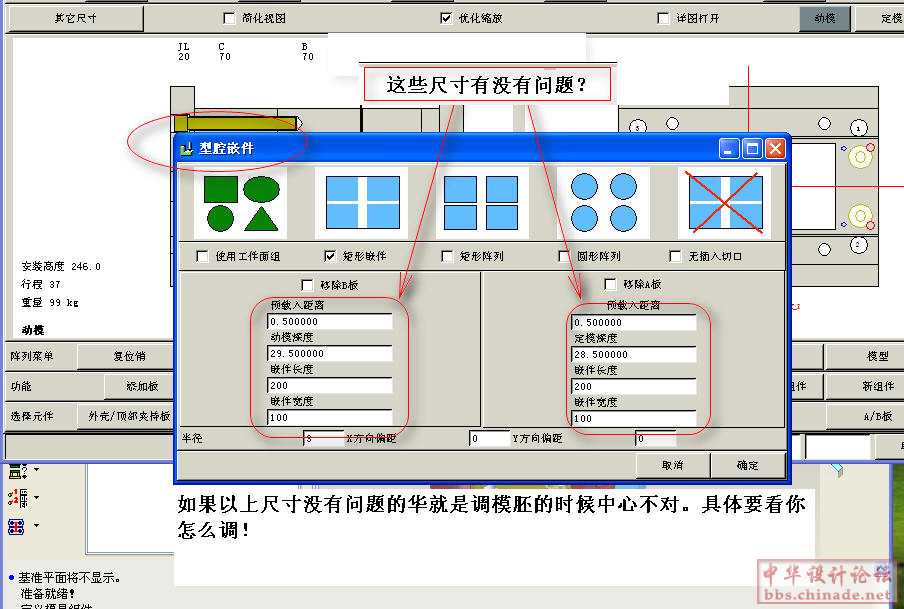
Task: Click the blue-red mold layout toolbar icon
Action: (x=16, y=526)
